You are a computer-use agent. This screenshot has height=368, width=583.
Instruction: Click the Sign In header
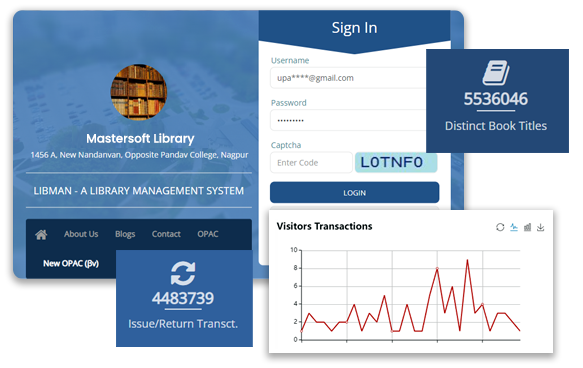[354, 28]
